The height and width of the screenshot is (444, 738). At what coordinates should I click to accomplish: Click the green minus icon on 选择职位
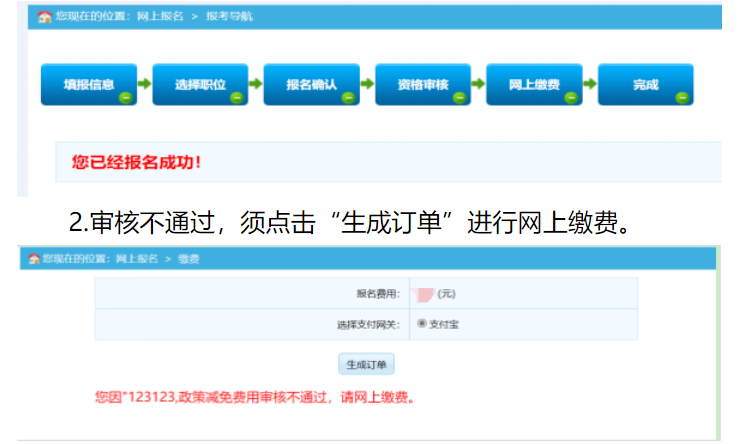236,98
